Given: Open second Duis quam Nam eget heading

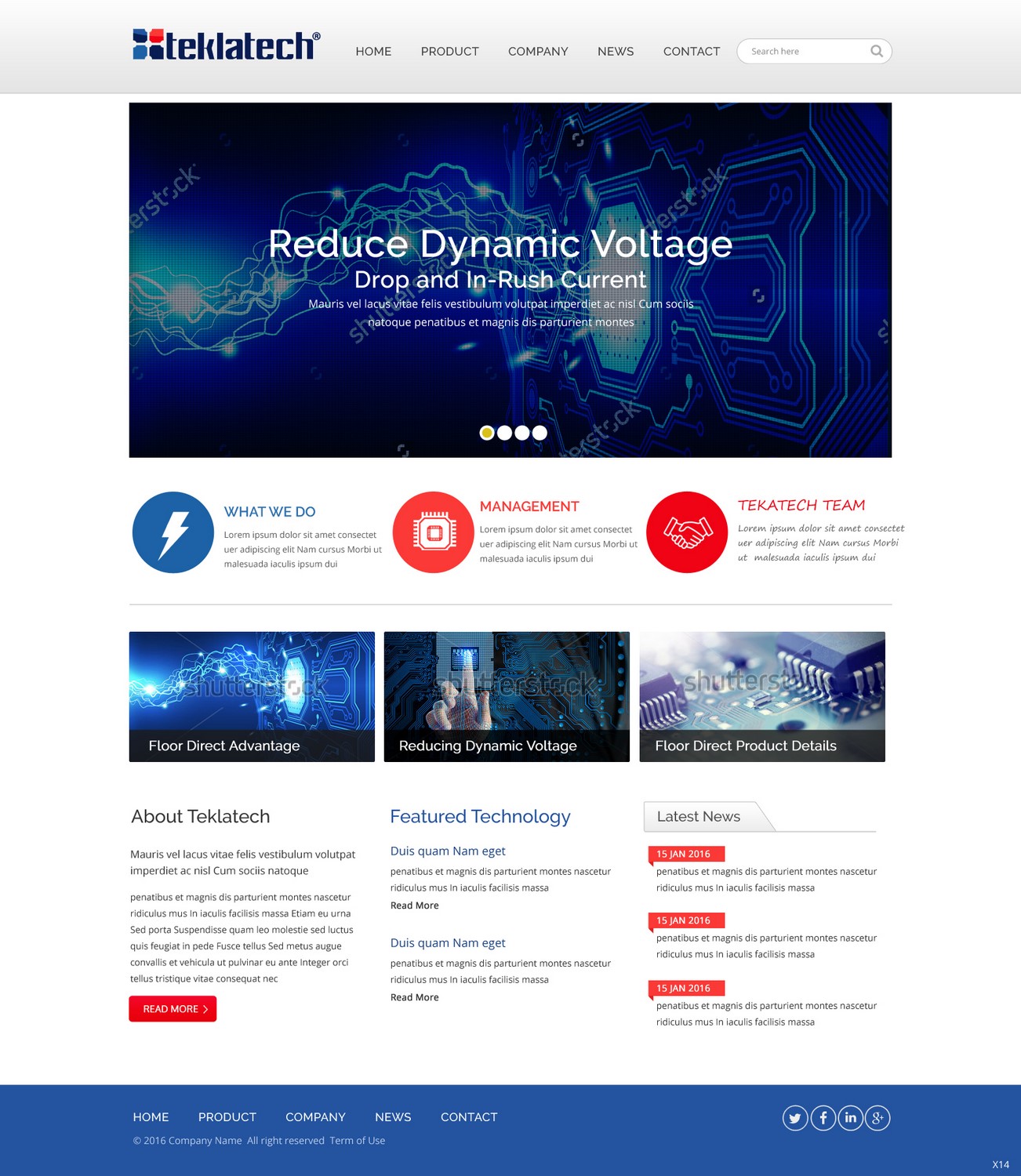Looking at the screenshot, I should coord(448,943).
